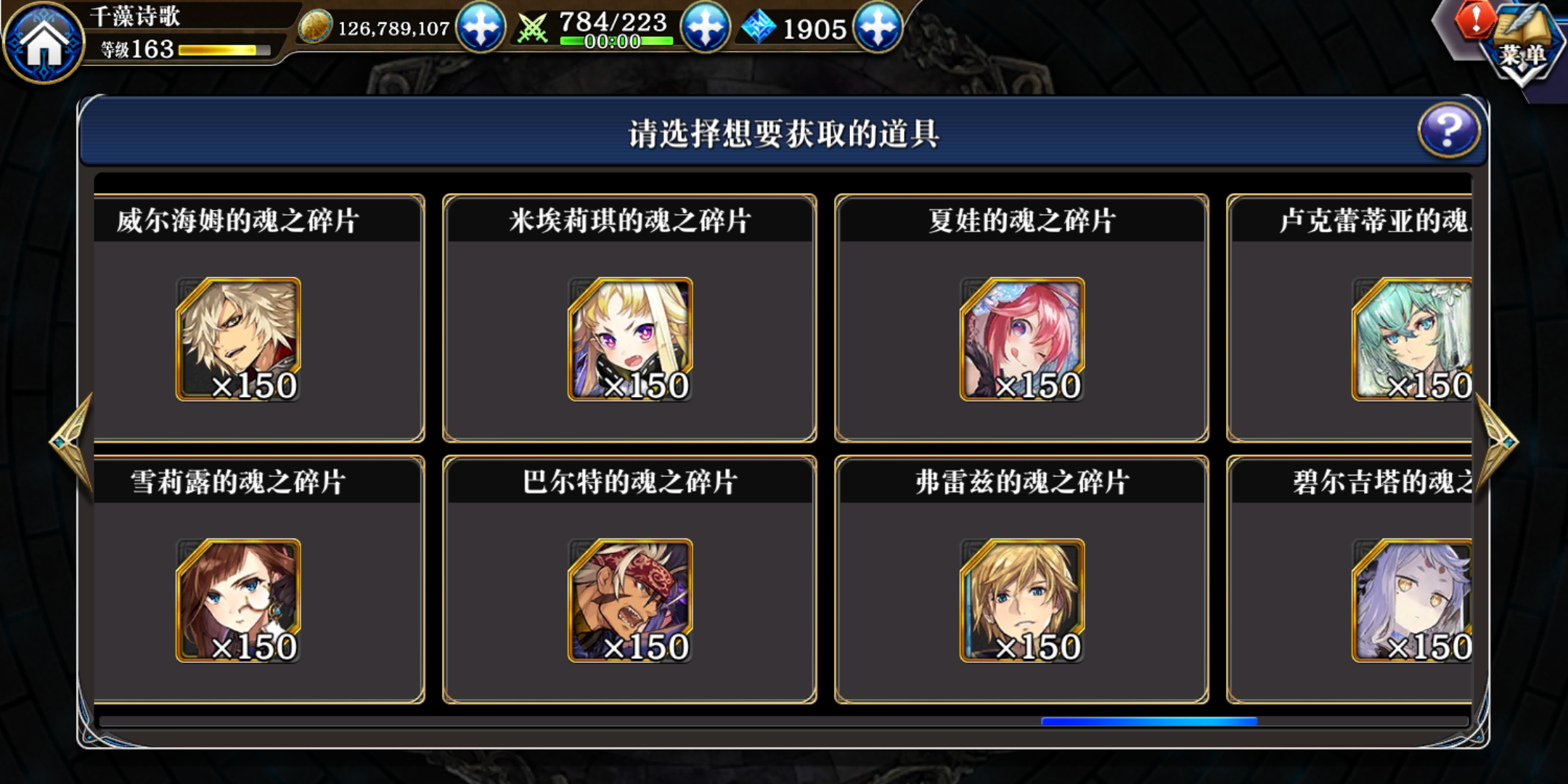Select 威尔海姆的魂之碎片 item
Image resolution: width=1568 pixels, height=784 pixels.
[x=258, y=318]
